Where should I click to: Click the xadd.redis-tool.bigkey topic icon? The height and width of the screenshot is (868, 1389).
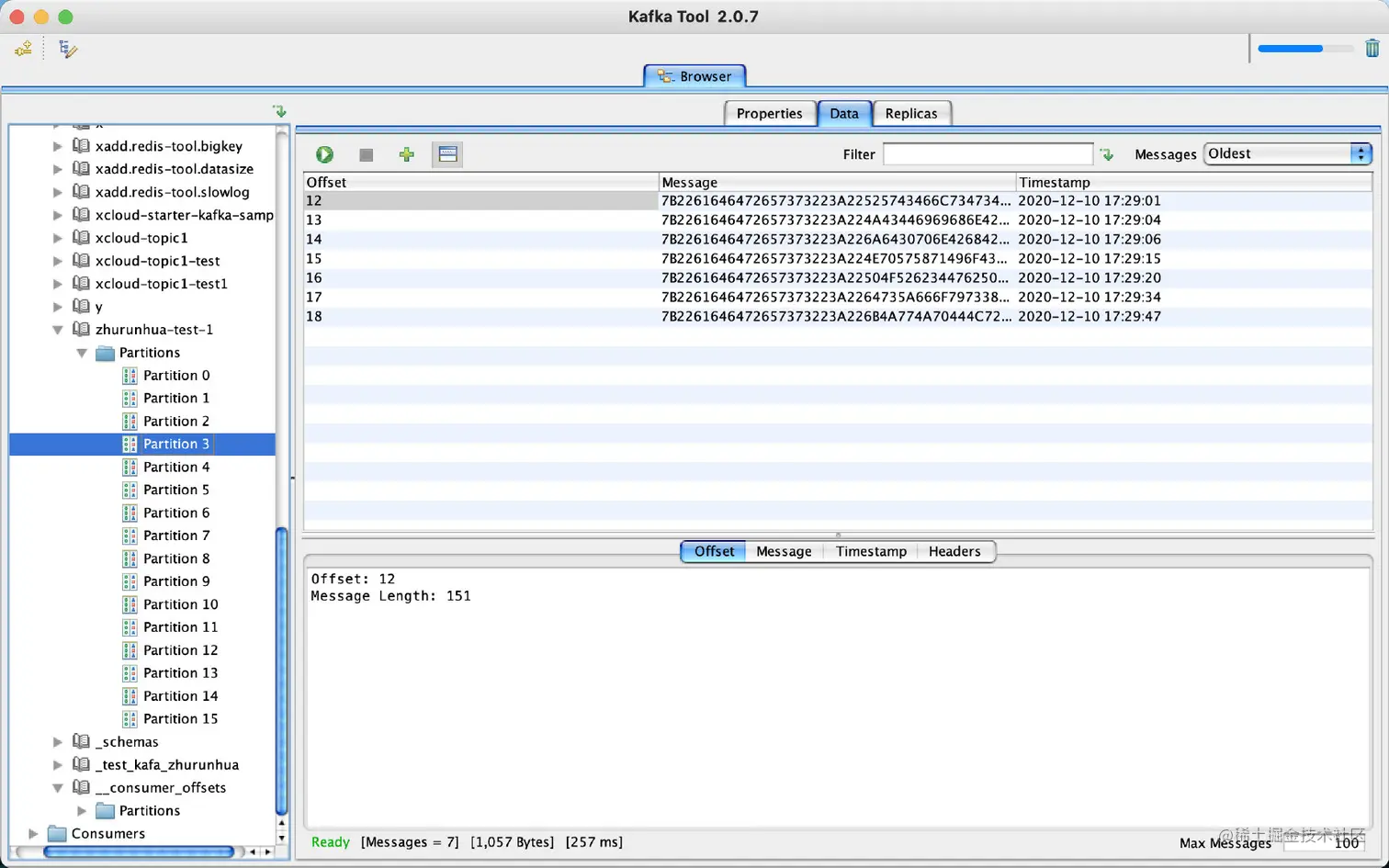coord(81,145)
